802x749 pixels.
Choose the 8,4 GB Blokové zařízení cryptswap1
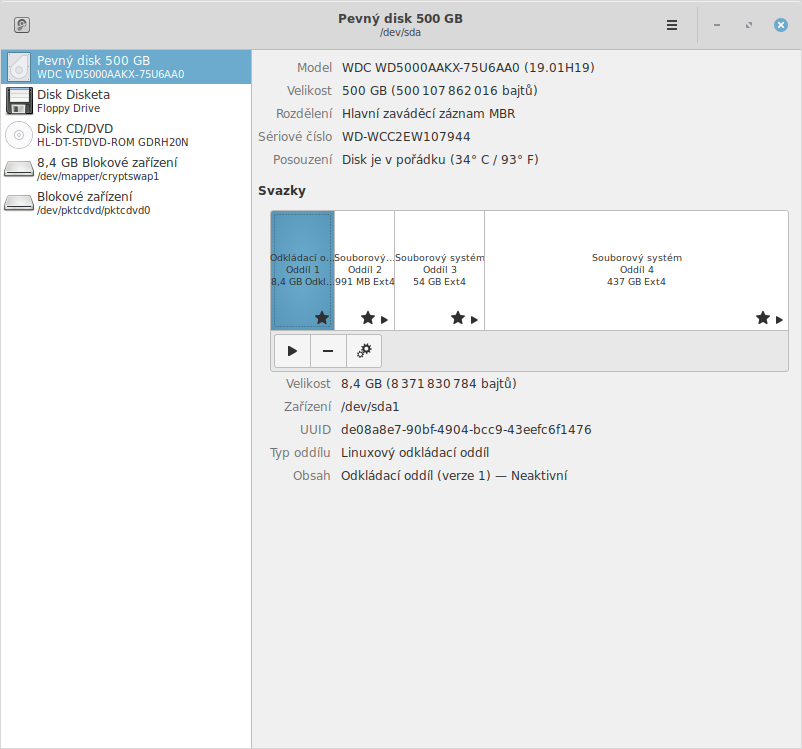(125, 169)
